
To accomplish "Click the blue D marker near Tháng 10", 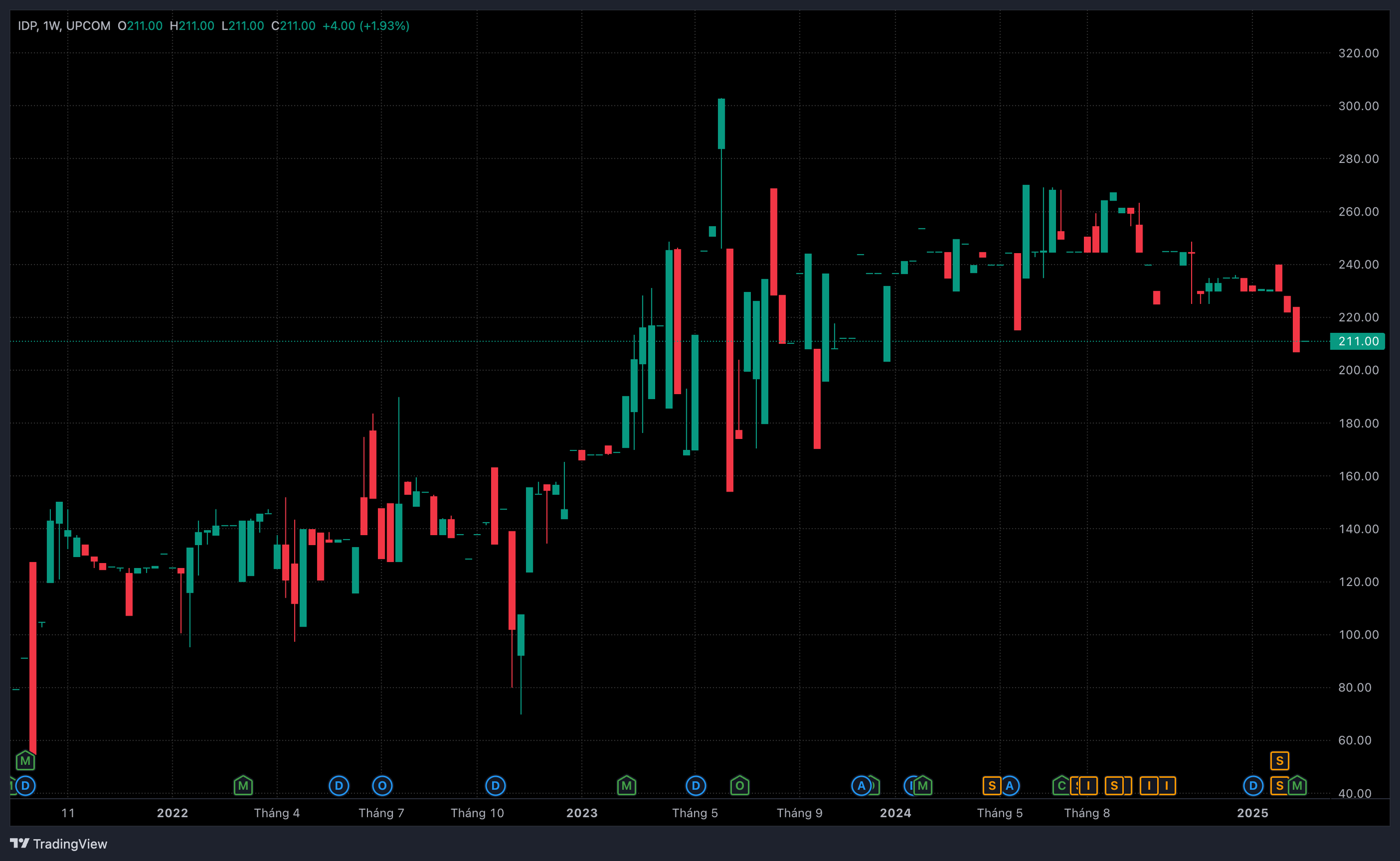I will [495, 786].
